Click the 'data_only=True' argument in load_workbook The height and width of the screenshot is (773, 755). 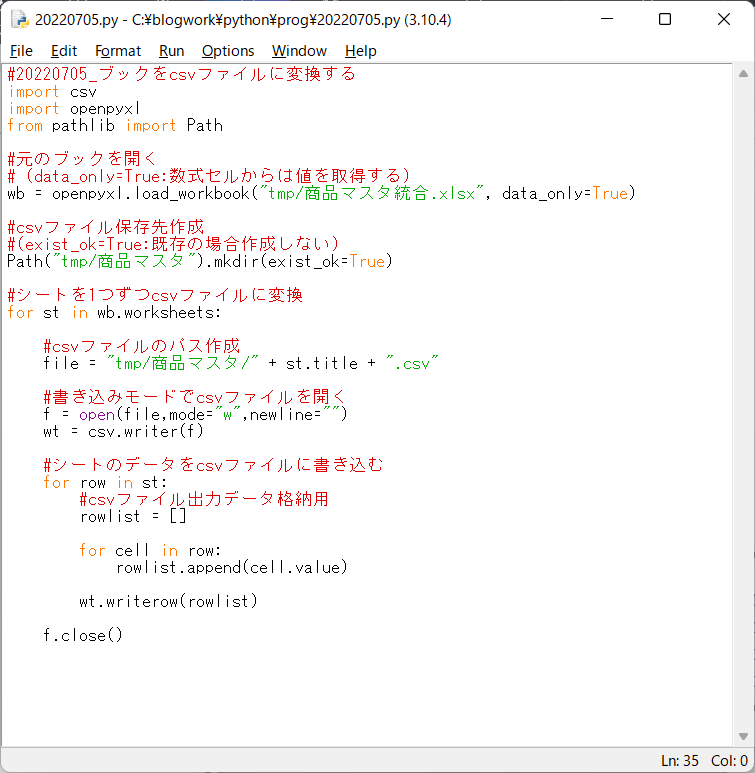click(565, 193)
